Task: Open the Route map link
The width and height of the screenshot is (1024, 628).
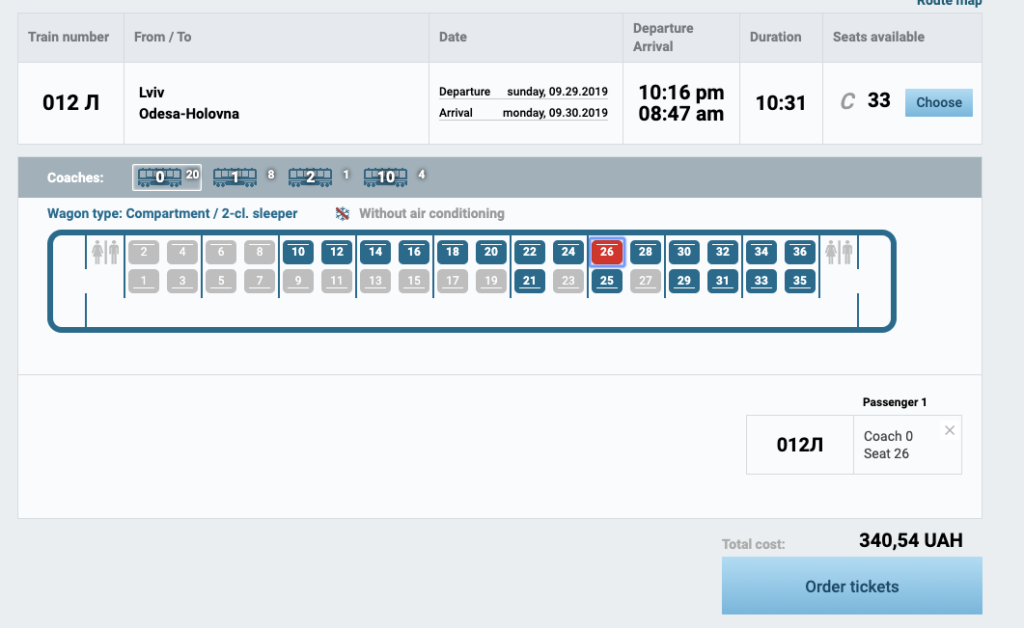Action: (x=948, y=3)
